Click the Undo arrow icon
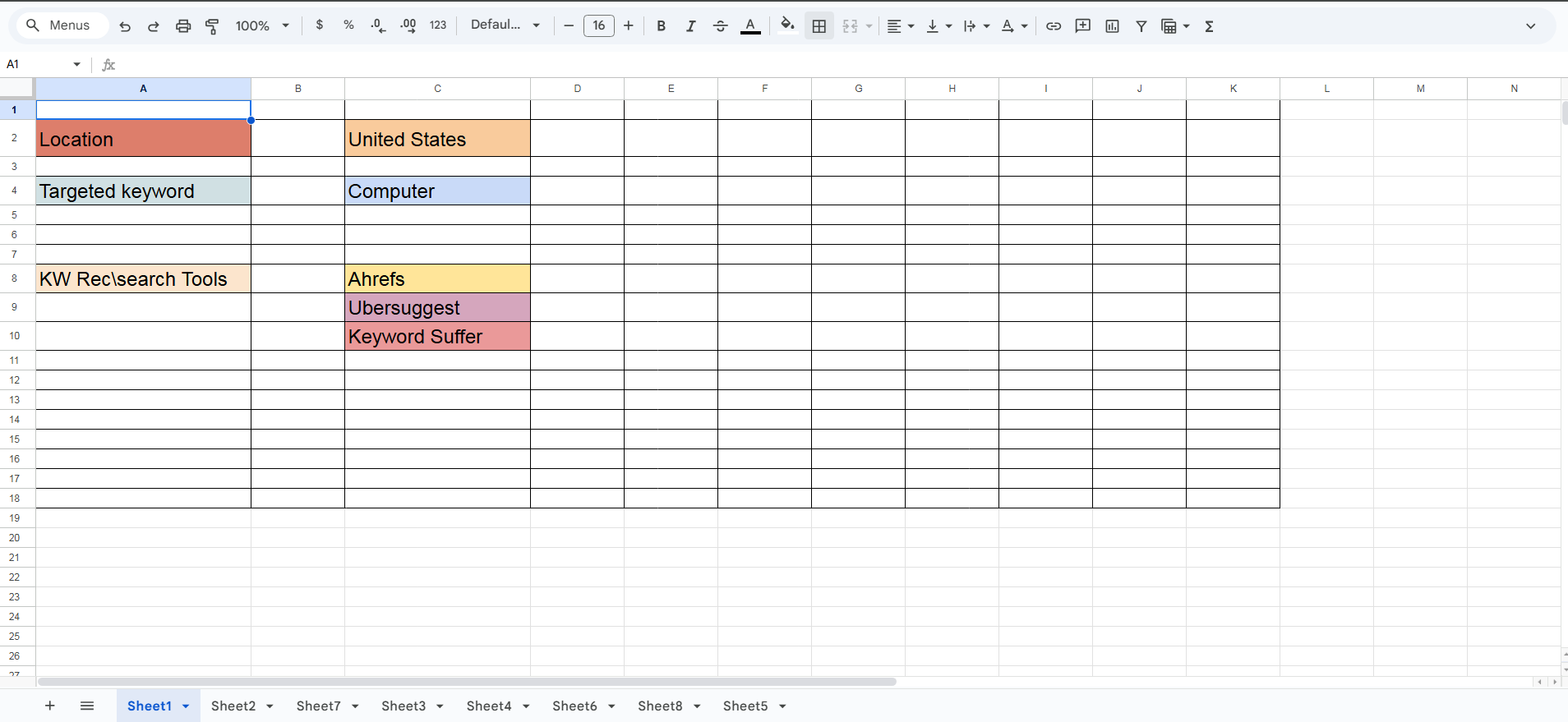Viewport: 1568px width, 722px height. tap(125, 26)
